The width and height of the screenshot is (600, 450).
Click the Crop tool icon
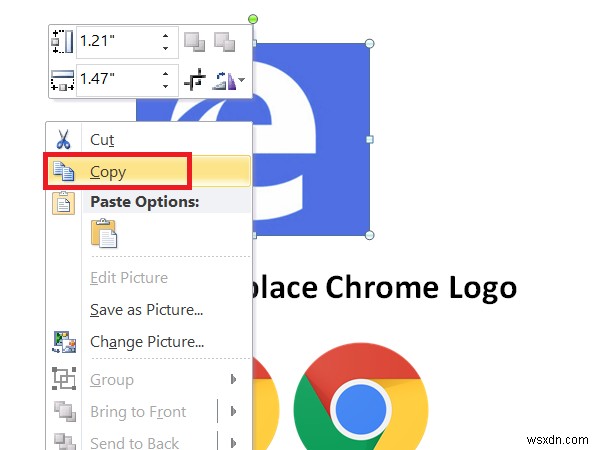(195, 80)
